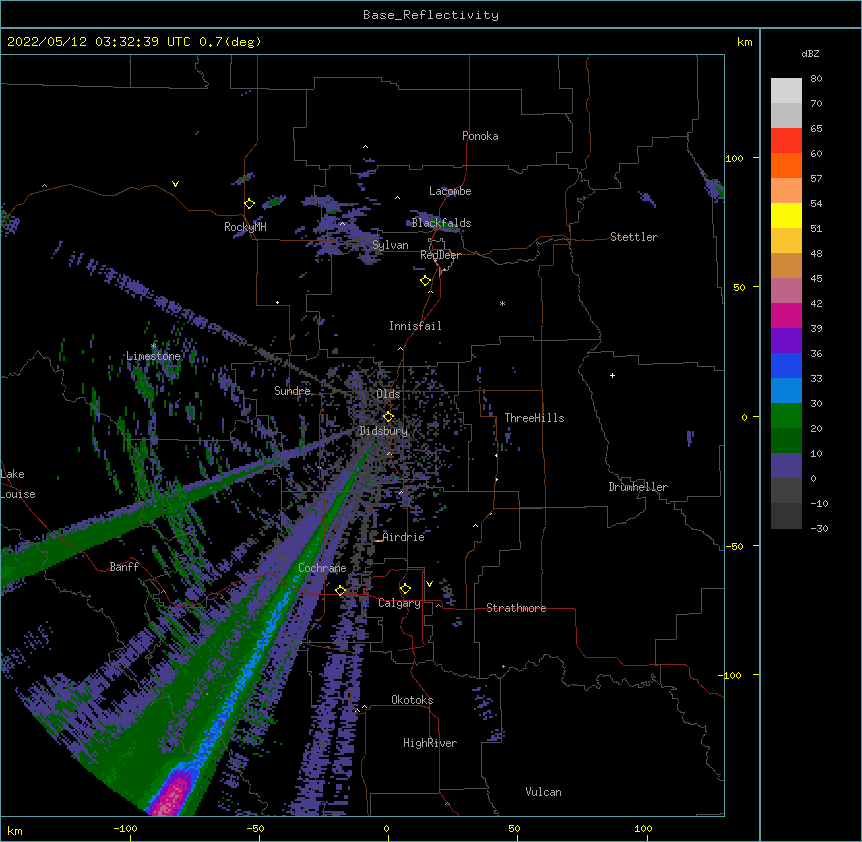Click the Okotoks town label
Viewport: 862px width, 842px height.
(x=412, y=700)
